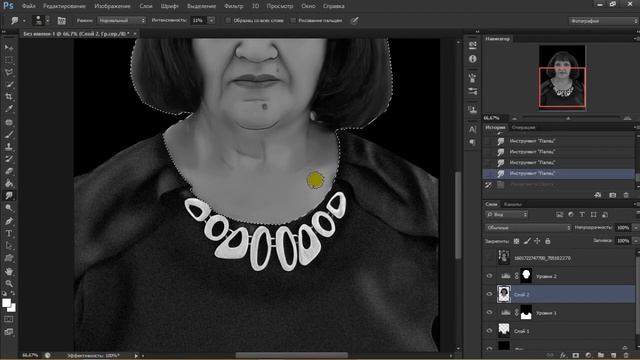Viewport: 640px width, 360px height.
Task: Open the layer blending mode dropdown
Action: [x=528, y=228]
